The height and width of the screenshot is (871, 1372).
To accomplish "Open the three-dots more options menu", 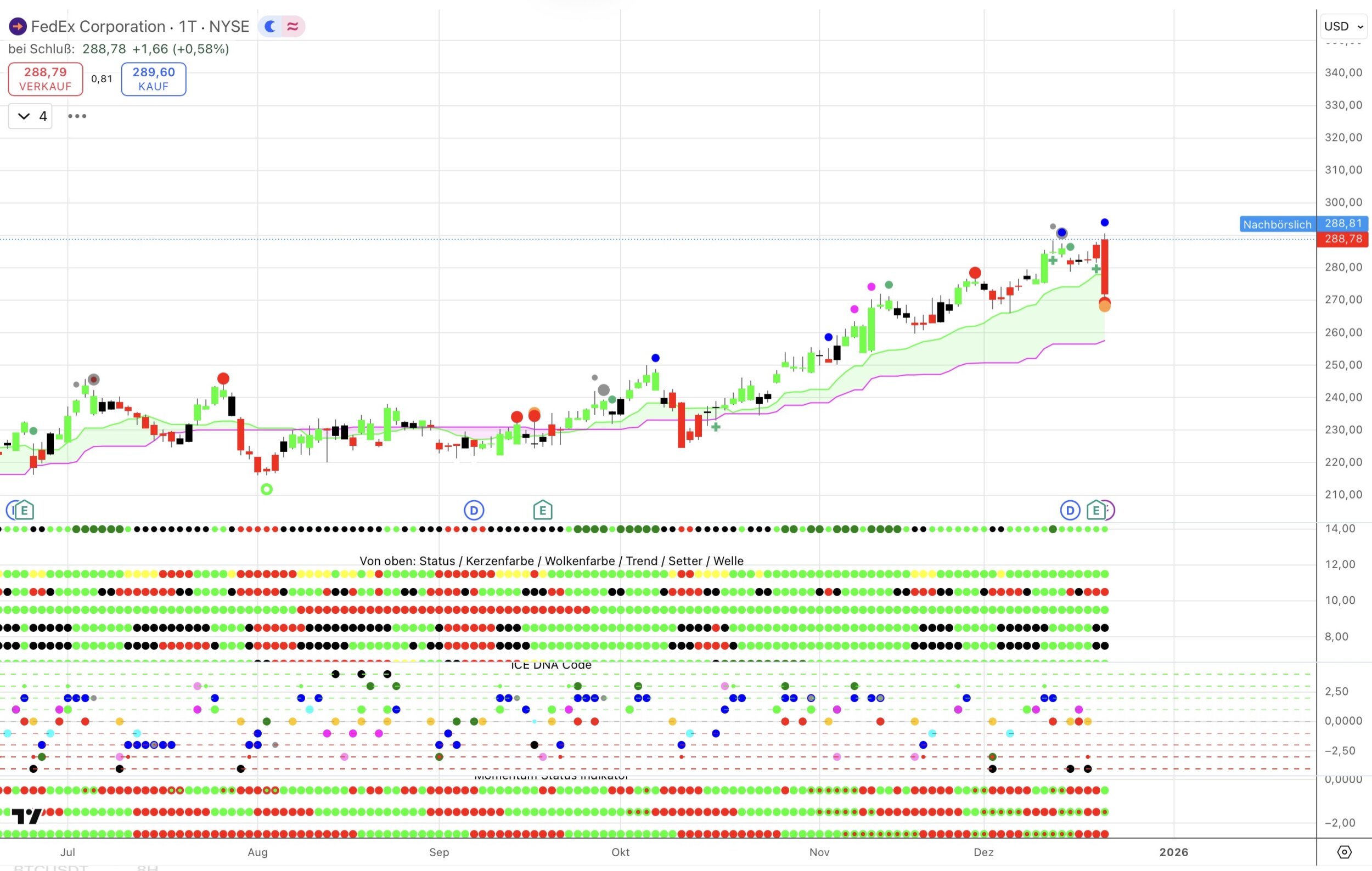I will click(77, 116).
